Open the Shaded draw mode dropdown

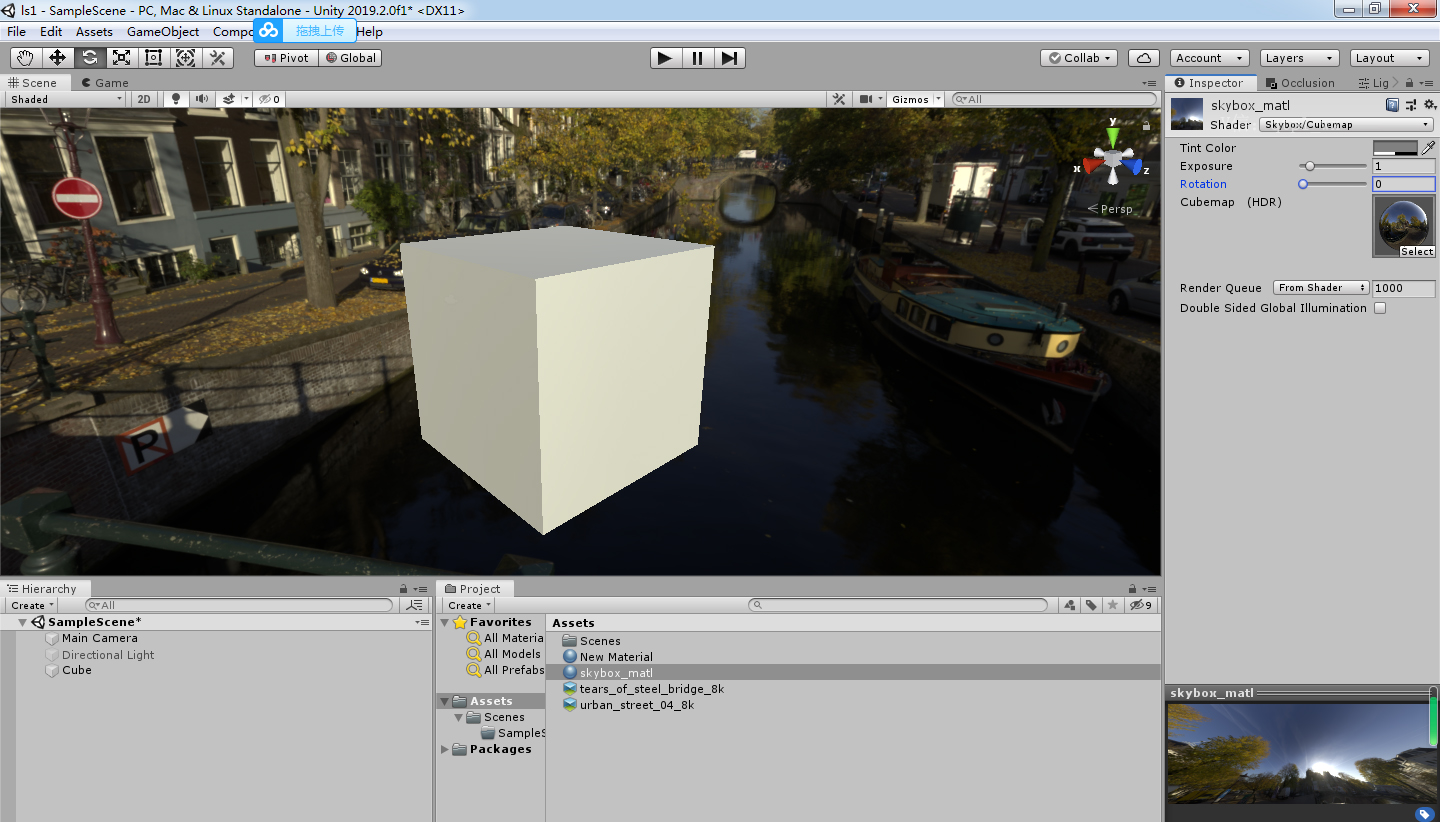point(66,99)
